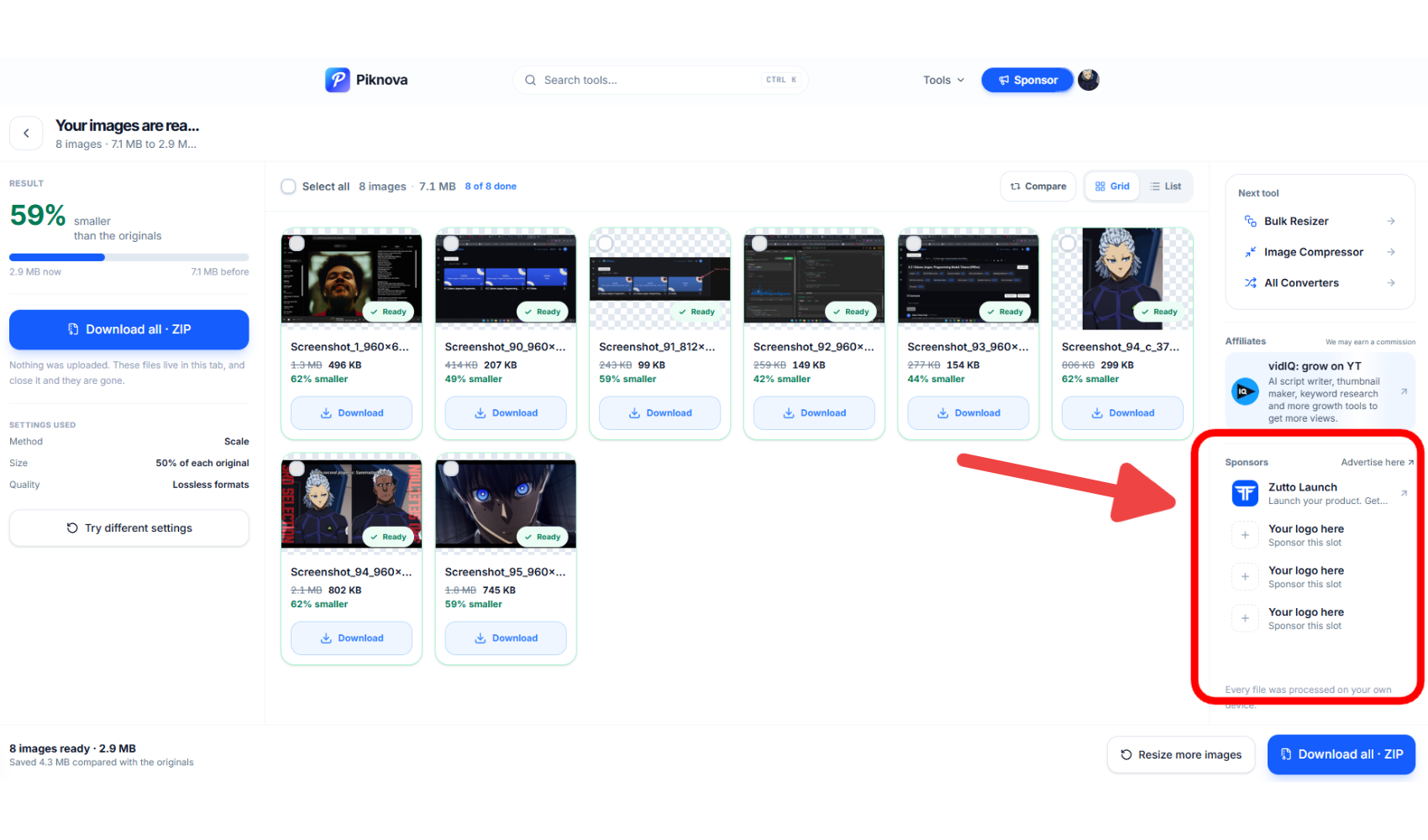This screenshot has height=840, width=1428.
Task: Download Screenshot_92_960 image
Action: coord(814,413)
